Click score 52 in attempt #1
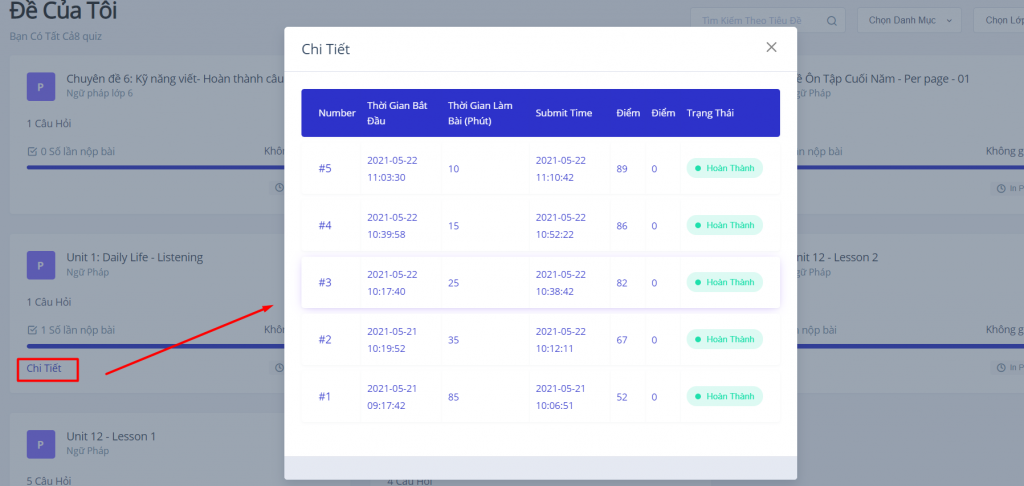The image size is (1024, 486). (x=622, y=397)
